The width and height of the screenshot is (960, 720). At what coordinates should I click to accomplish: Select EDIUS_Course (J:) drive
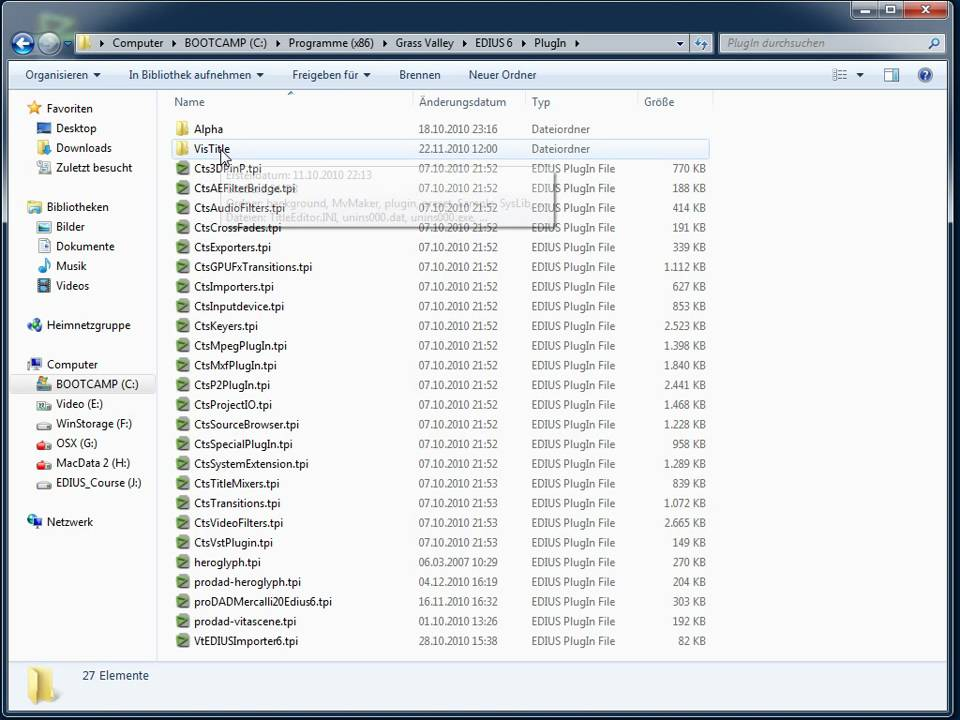98,482
